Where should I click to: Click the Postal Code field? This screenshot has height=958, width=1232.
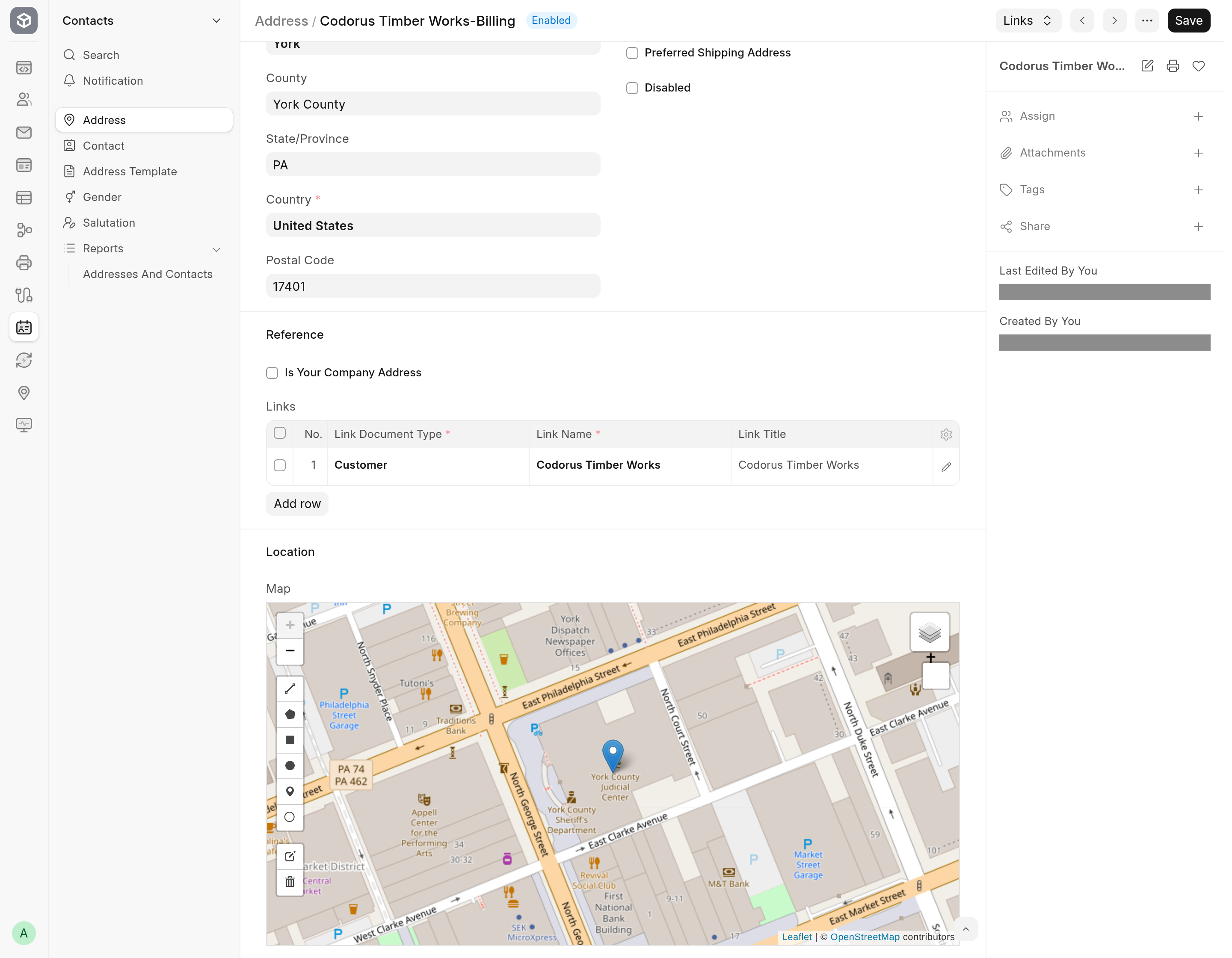432,287
